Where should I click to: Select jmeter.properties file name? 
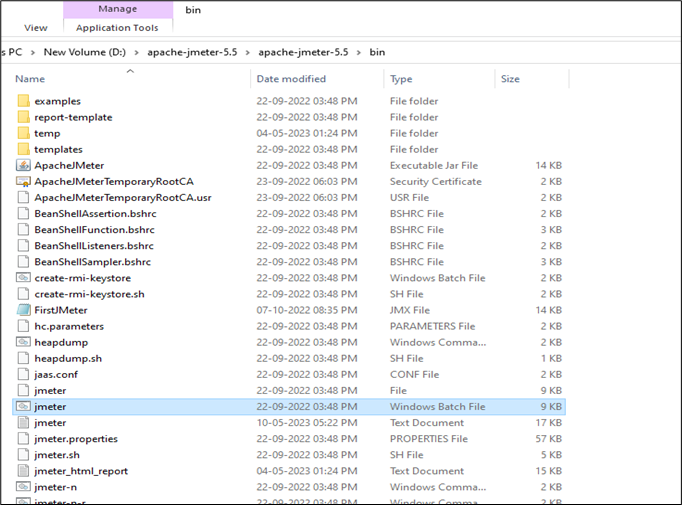pyautogui.click(x=76, y=439)
